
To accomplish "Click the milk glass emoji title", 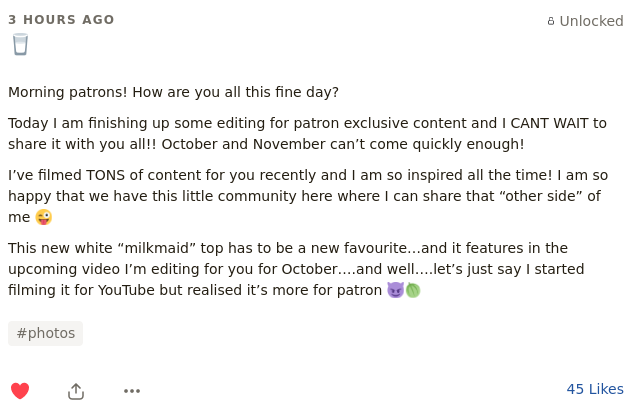I will pos(20,44).
